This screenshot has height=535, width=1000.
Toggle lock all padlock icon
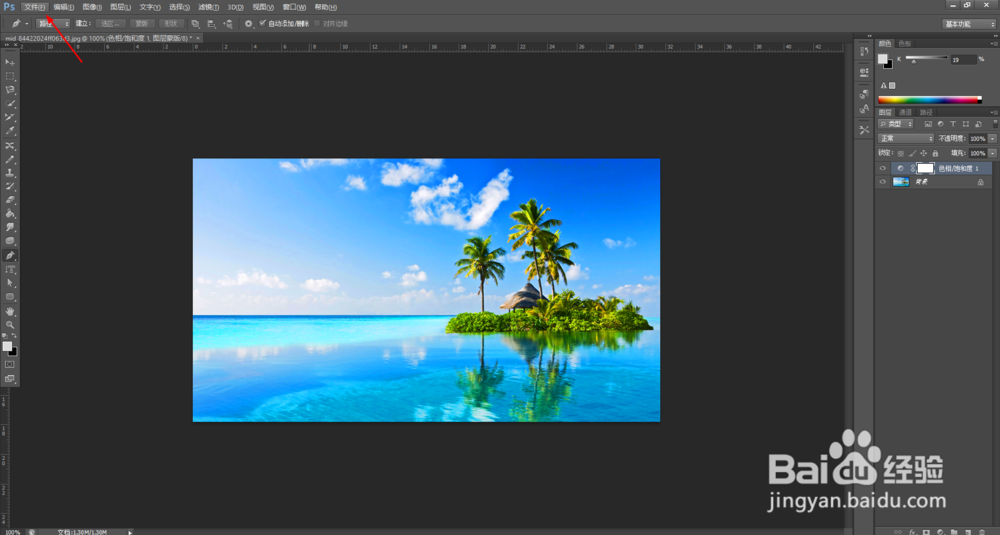pos(935,153)
